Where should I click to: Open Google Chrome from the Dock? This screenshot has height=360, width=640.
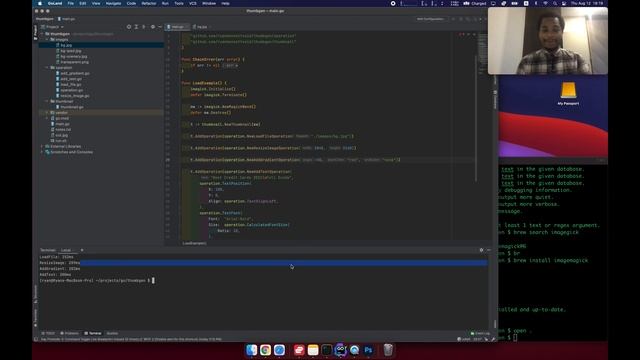click(x=265, y=350)
